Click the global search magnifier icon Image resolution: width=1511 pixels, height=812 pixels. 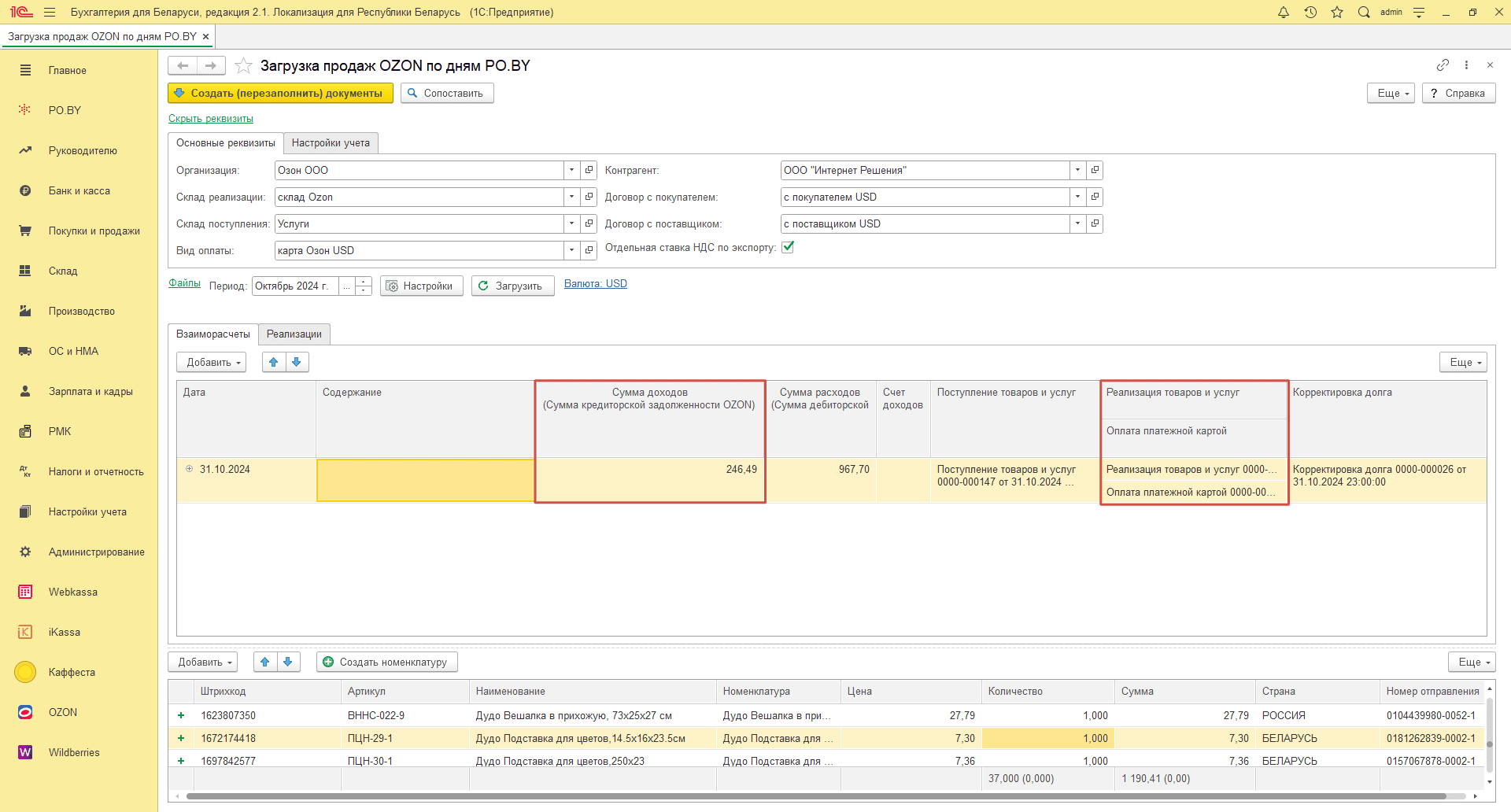pyautogui.click(x=1364, y=12)
